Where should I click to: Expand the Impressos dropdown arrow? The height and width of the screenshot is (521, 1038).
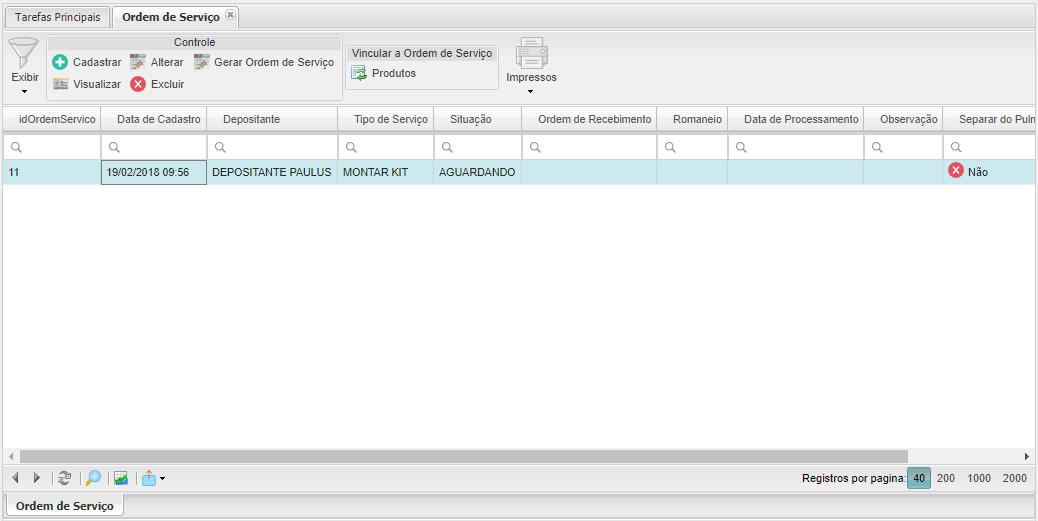(530, 92)
